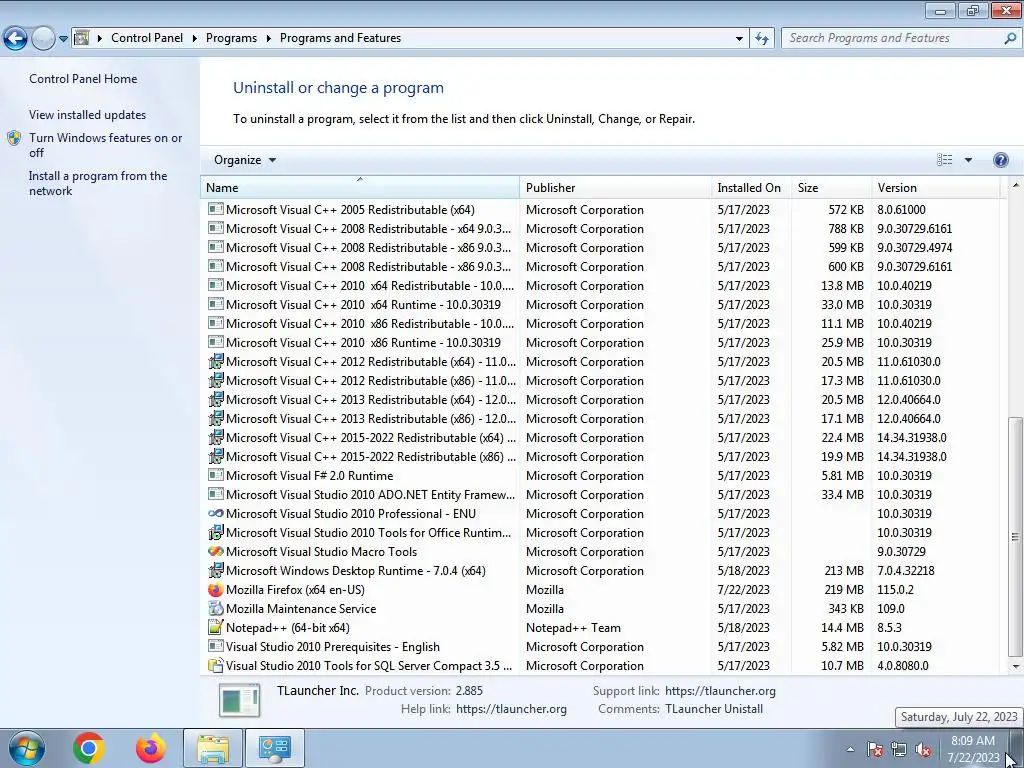Click the support link https://tlauncher.org value

coord(720,691)
